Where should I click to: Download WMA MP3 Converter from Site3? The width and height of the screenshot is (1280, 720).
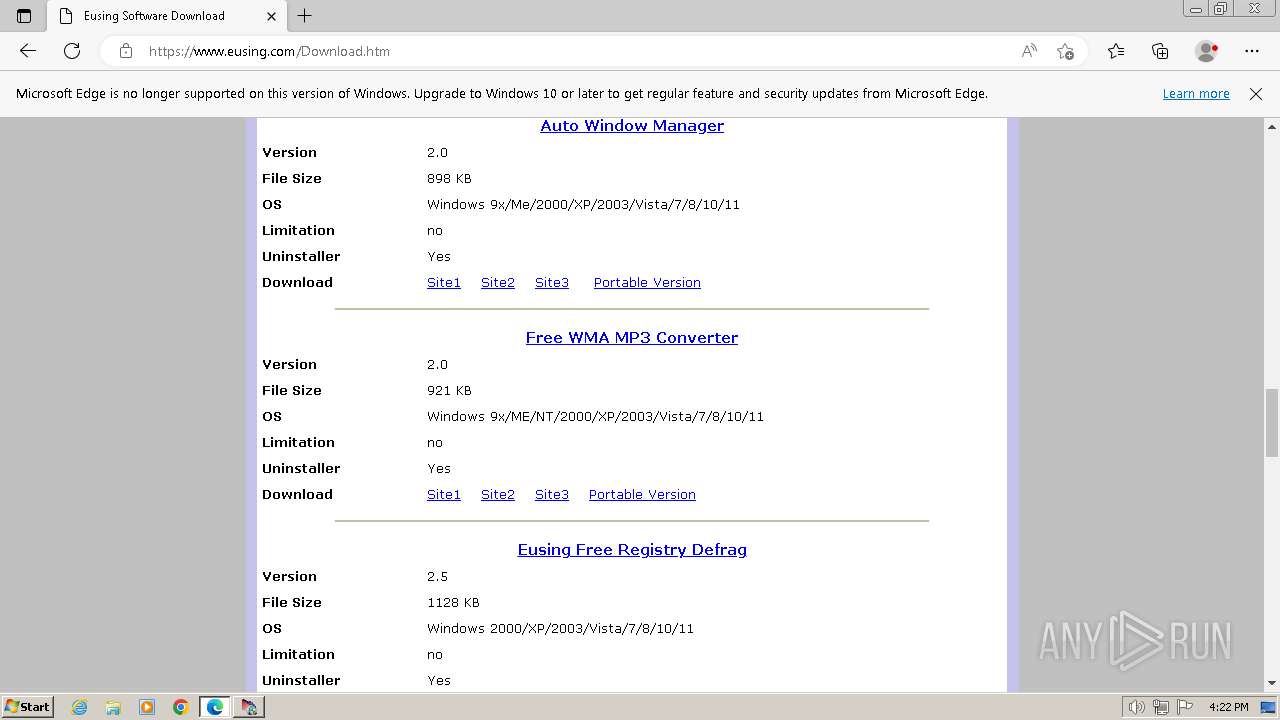[x=552, y=495]
